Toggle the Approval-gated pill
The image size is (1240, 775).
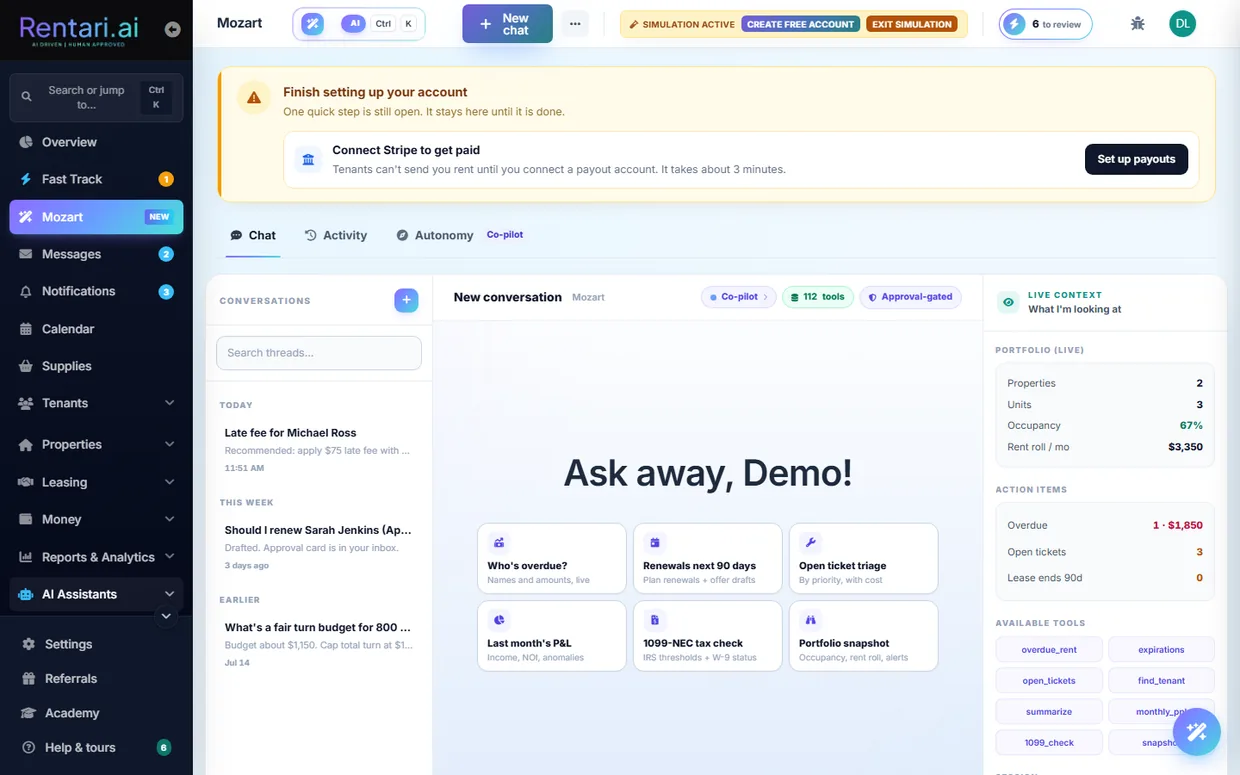click(911, 297)
